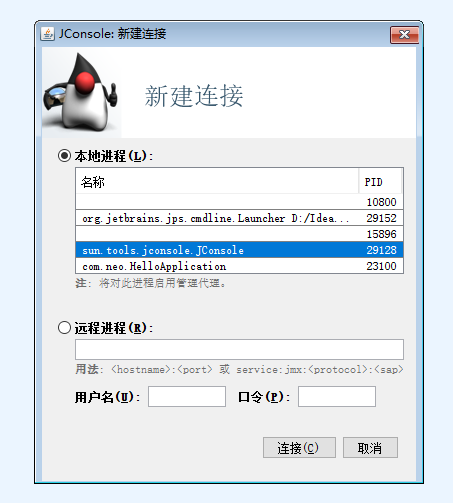The image size is (453, 503).
Task: Click the 名称 column header
Action: click(x=217, y=182)
